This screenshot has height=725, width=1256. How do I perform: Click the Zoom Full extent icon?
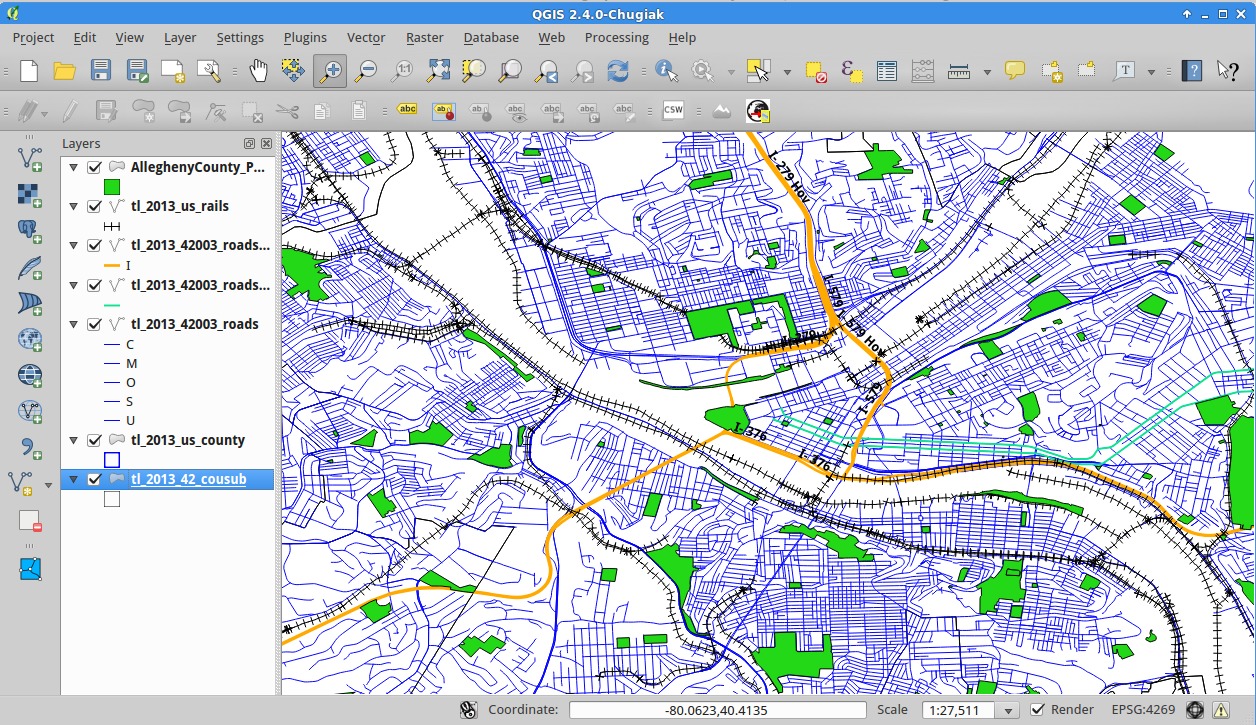(438, 71)
